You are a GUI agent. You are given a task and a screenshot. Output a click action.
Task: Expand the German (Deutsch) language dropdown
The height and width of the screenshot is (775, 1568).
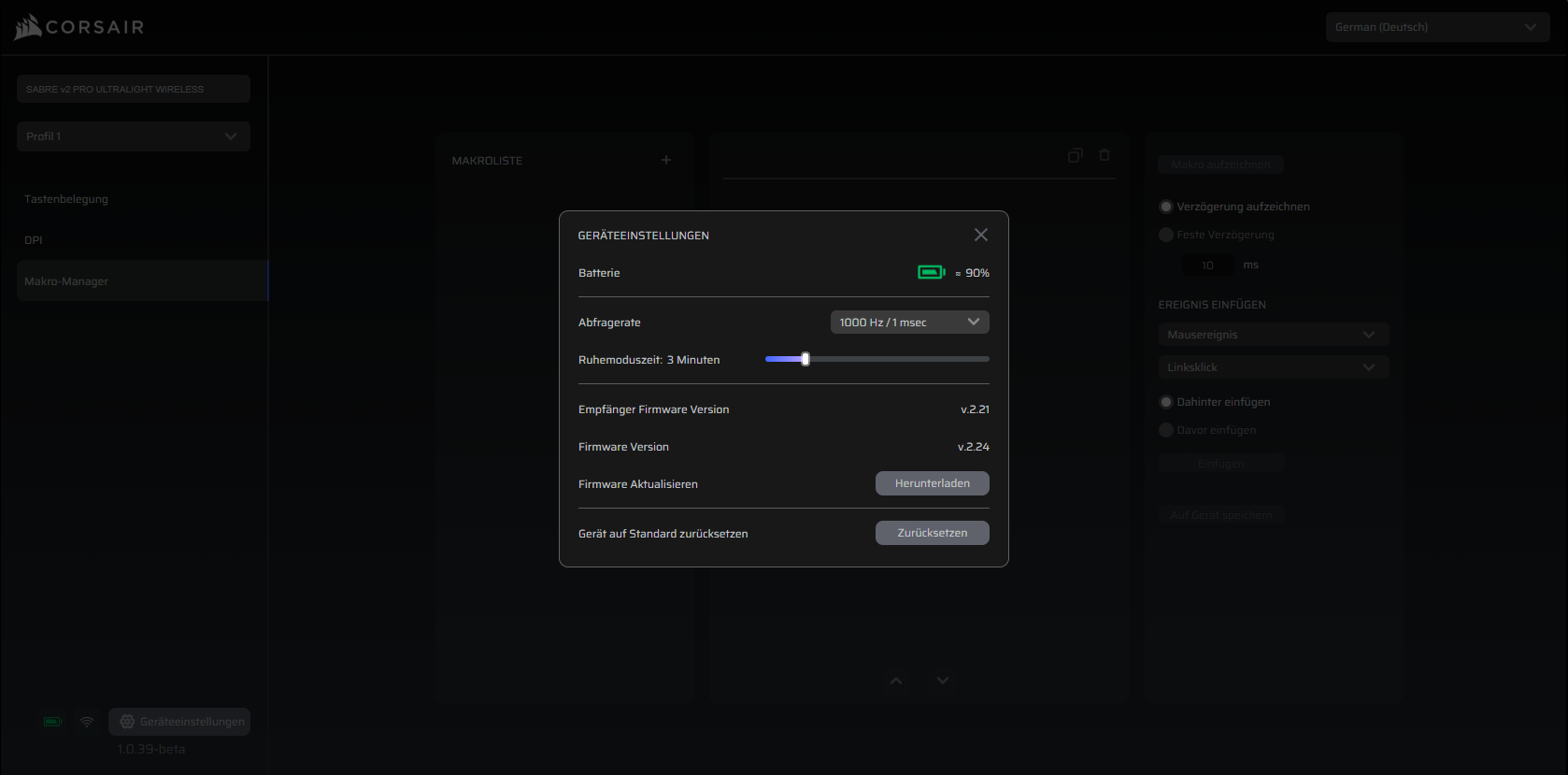click(1436, 27)
